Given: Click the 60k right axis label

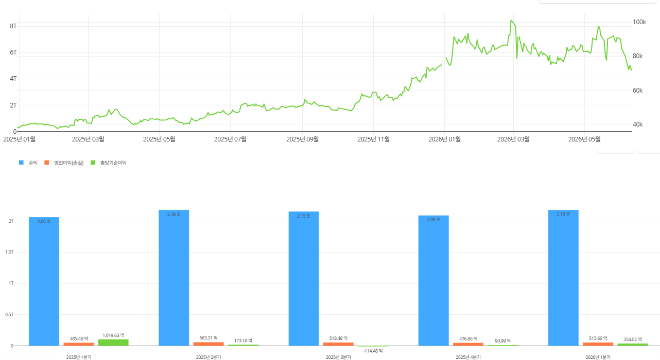Looking at the screenshot, I should click(x=638, y=91).
